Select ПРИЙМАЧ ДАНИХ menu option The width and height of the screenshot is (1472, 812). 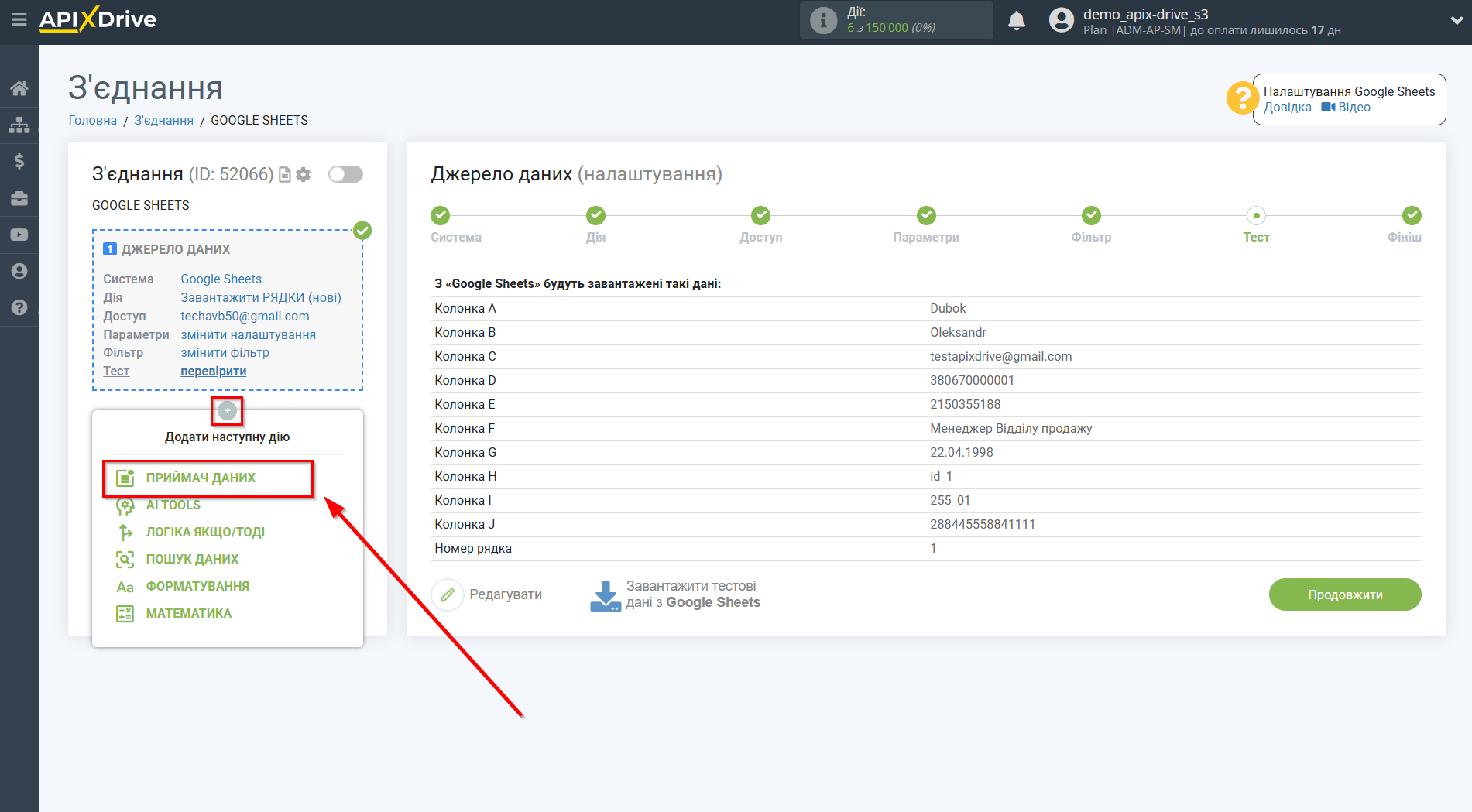[201, 478]
